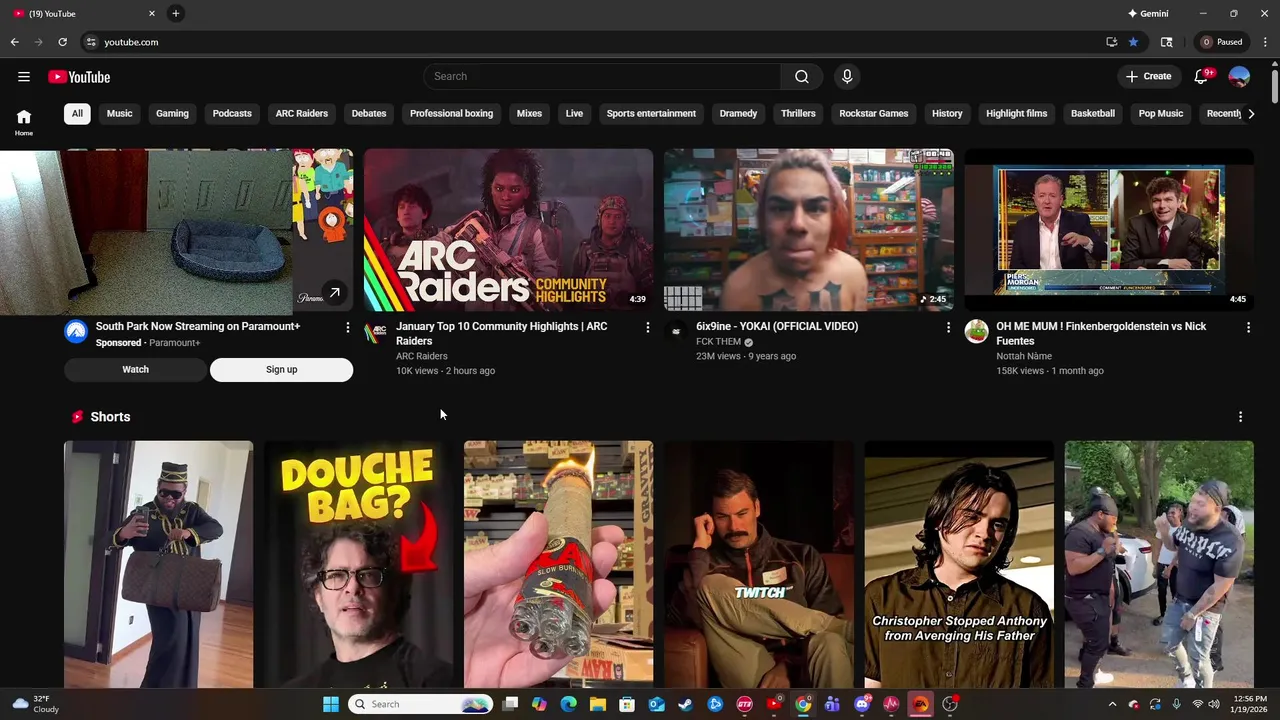This screenshot has width=1280, height=720.
Task: Open ARC Raiders channel avatar
Action: tap(376, 332)
